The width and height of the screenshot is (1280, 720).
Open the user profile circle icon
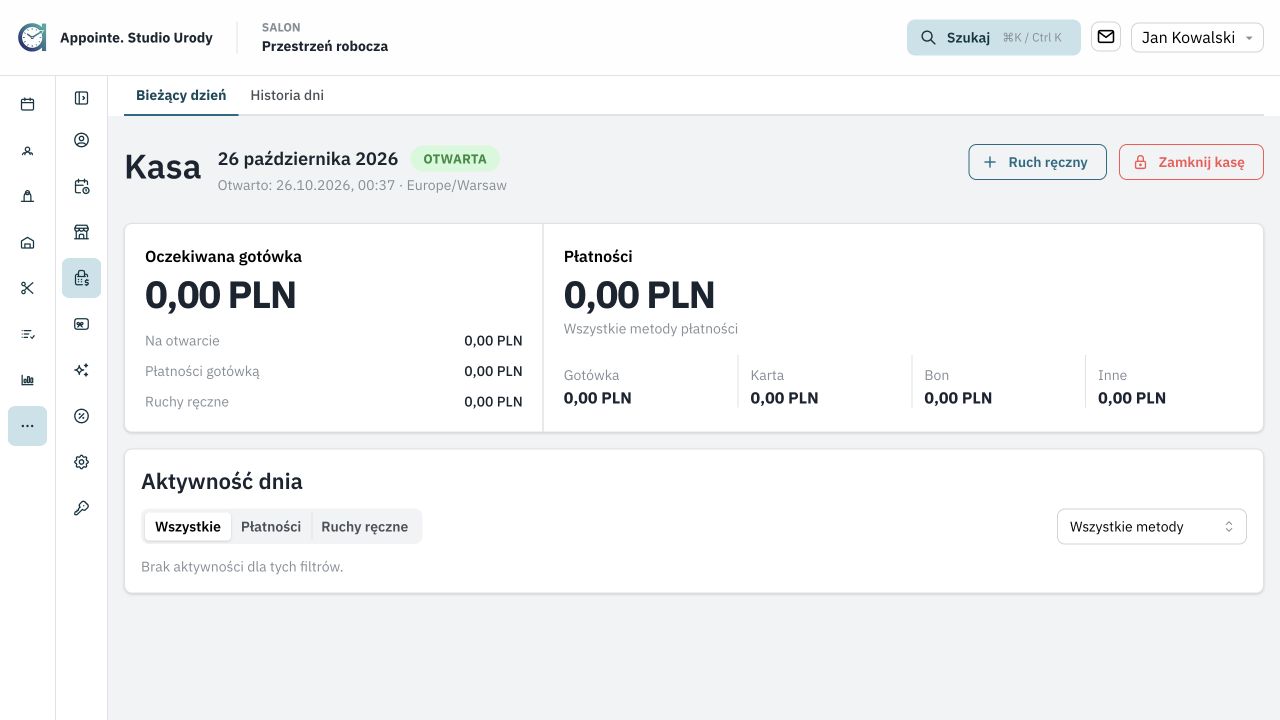82,140
